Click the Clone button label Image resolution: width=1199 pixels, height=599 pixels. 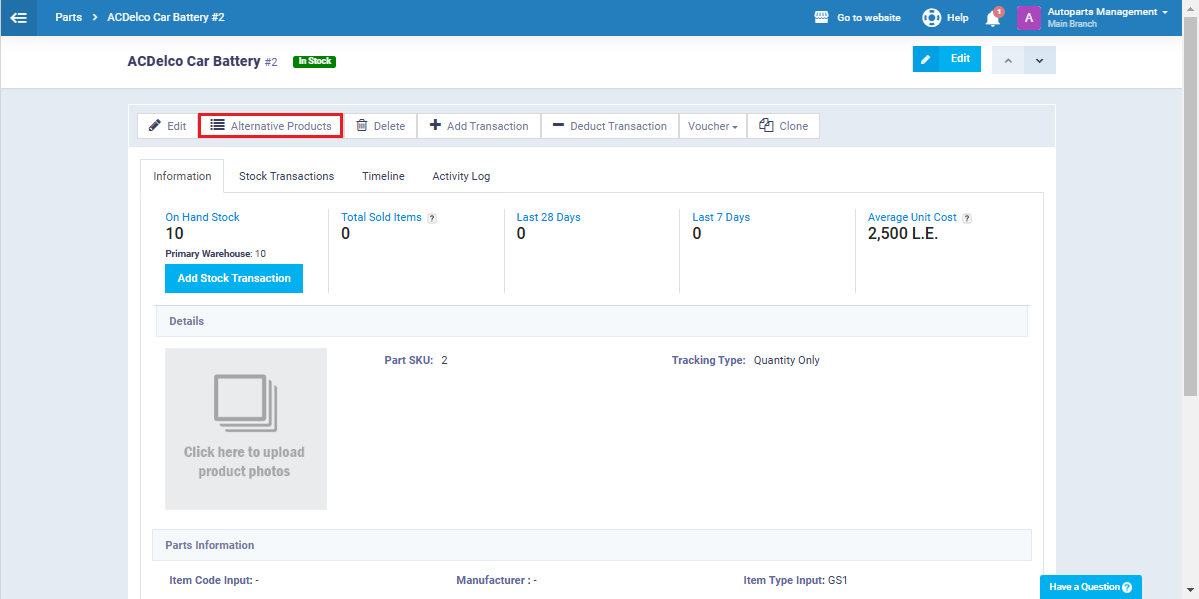tap(794, 126)
